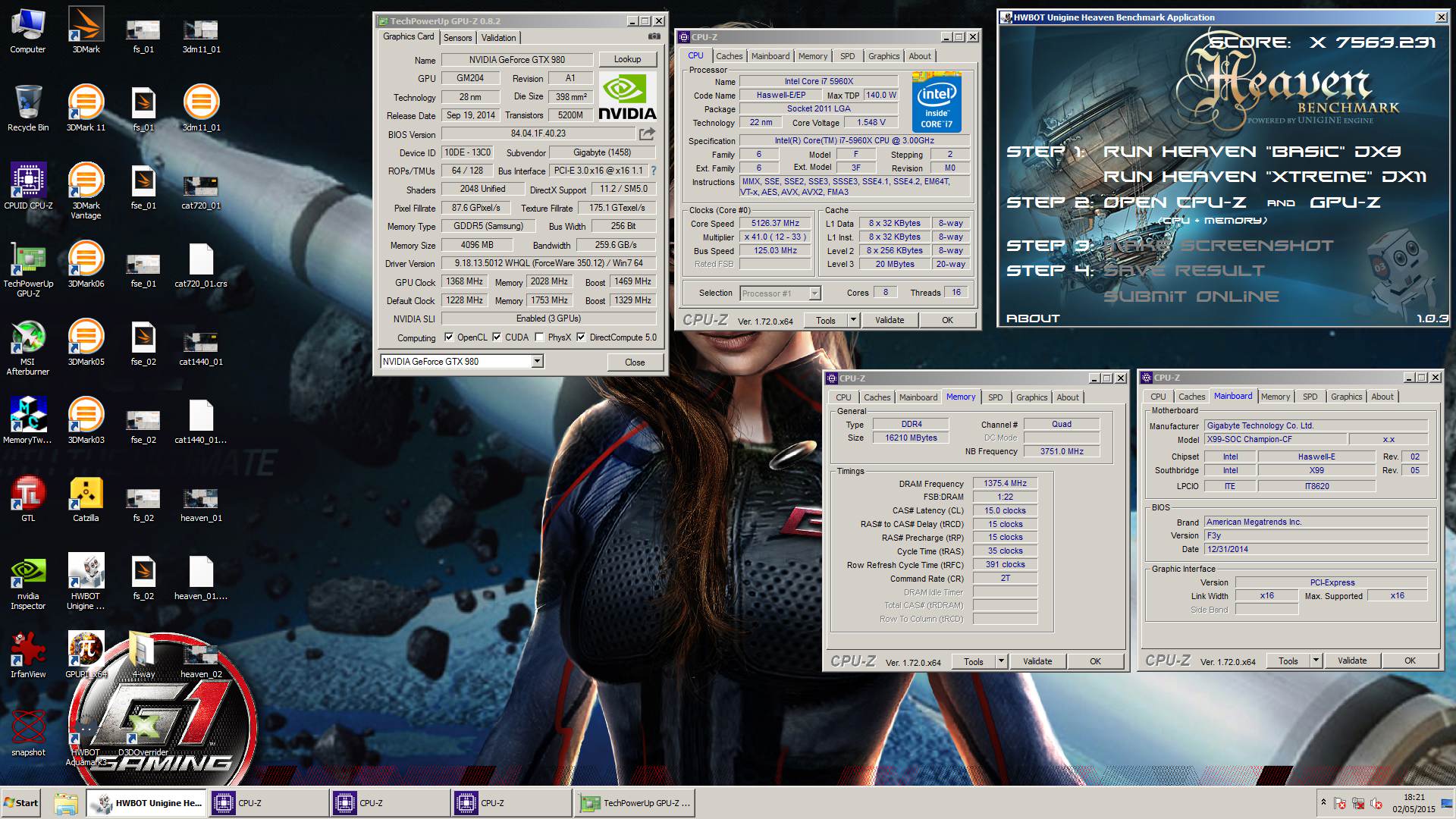Viewport: 1456px width, 819px height.
Task: Open MemoryTweakIt desktop shortcut
Action: click(28, 421)
